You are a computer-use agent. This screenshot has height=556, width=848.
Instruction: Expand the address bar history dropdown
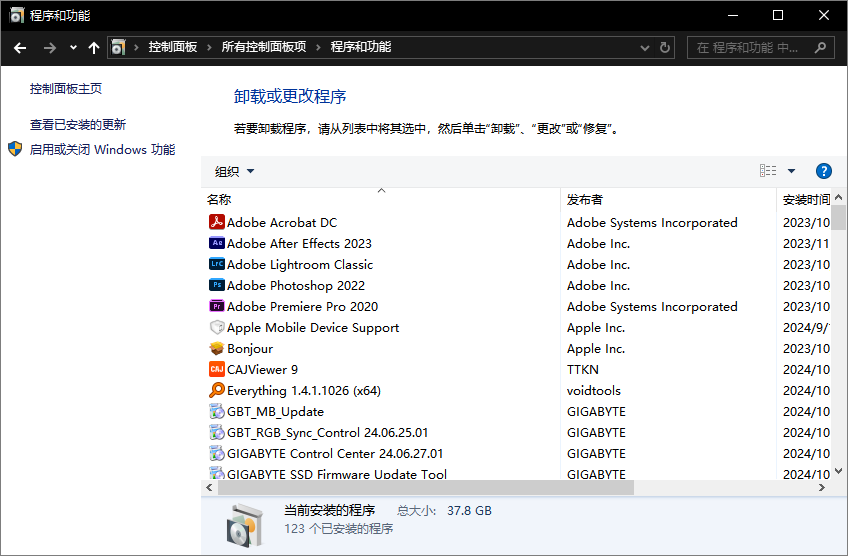[x=645, y=48]
